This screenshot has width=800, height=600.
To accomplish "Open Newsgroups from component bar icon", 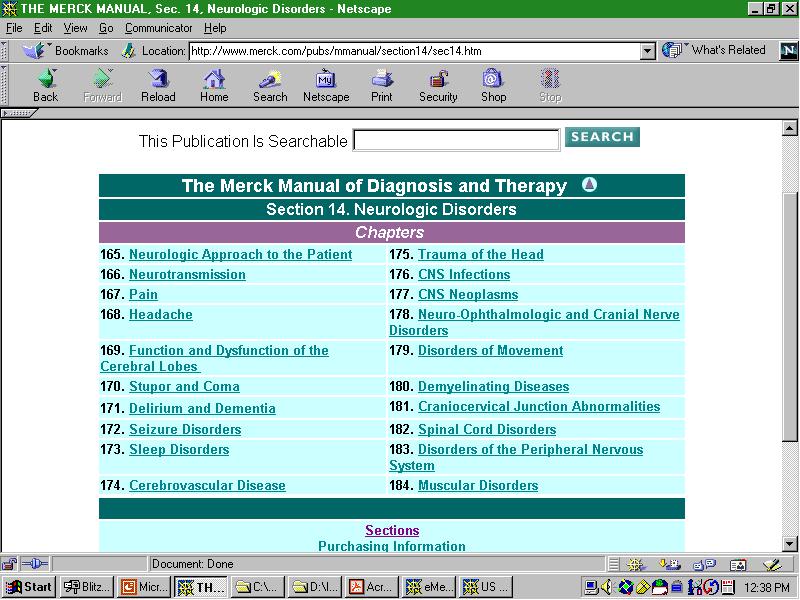I will tap(705, 564).
